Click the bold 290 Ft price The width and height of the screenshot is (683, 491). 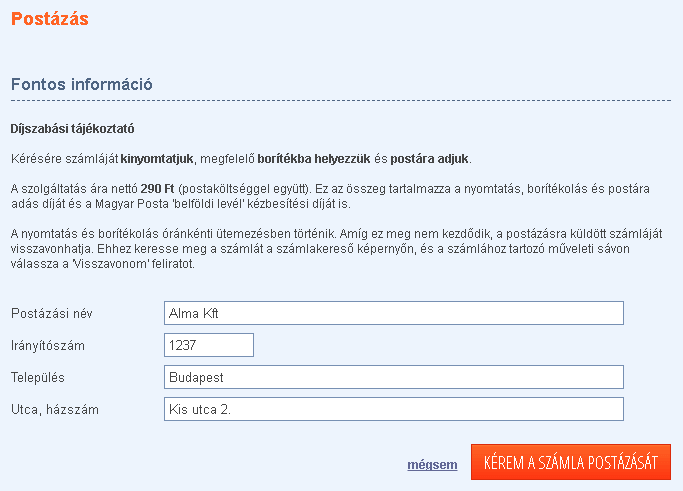pyautogui.click(x=157, y=188)
